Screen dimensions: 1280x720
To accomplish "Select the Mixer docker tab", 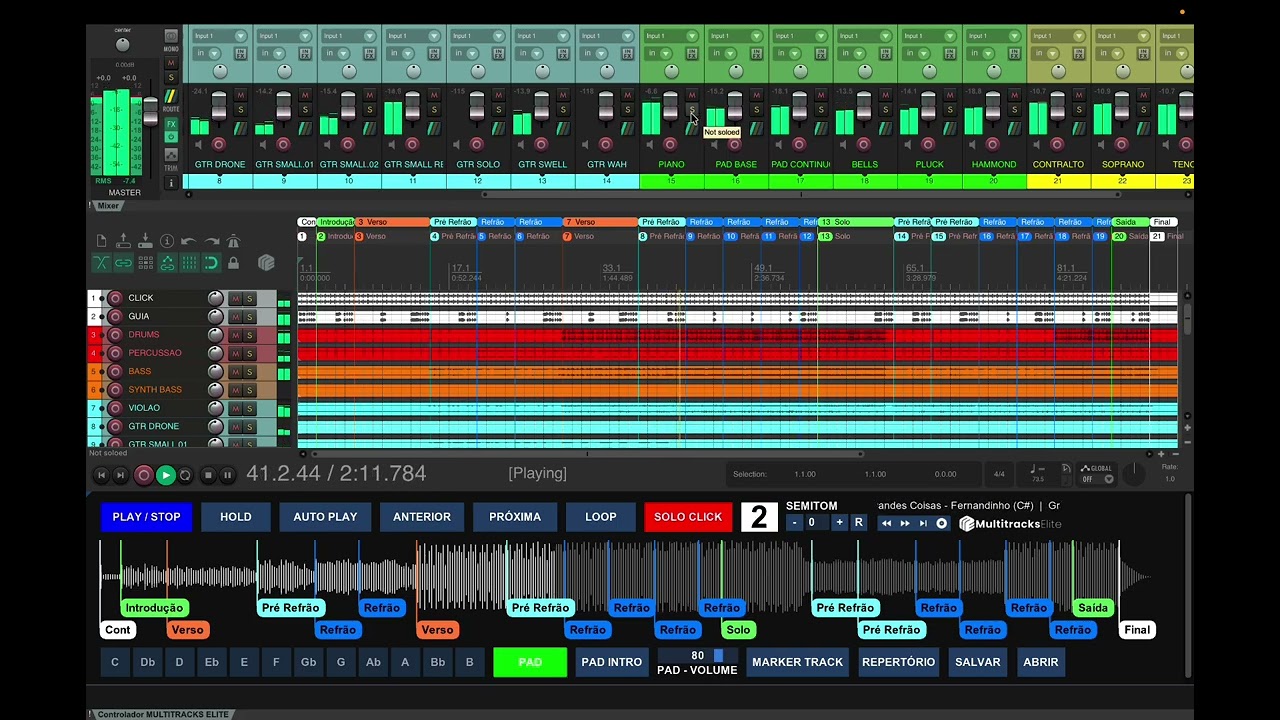I will click(x=108, y=206).
